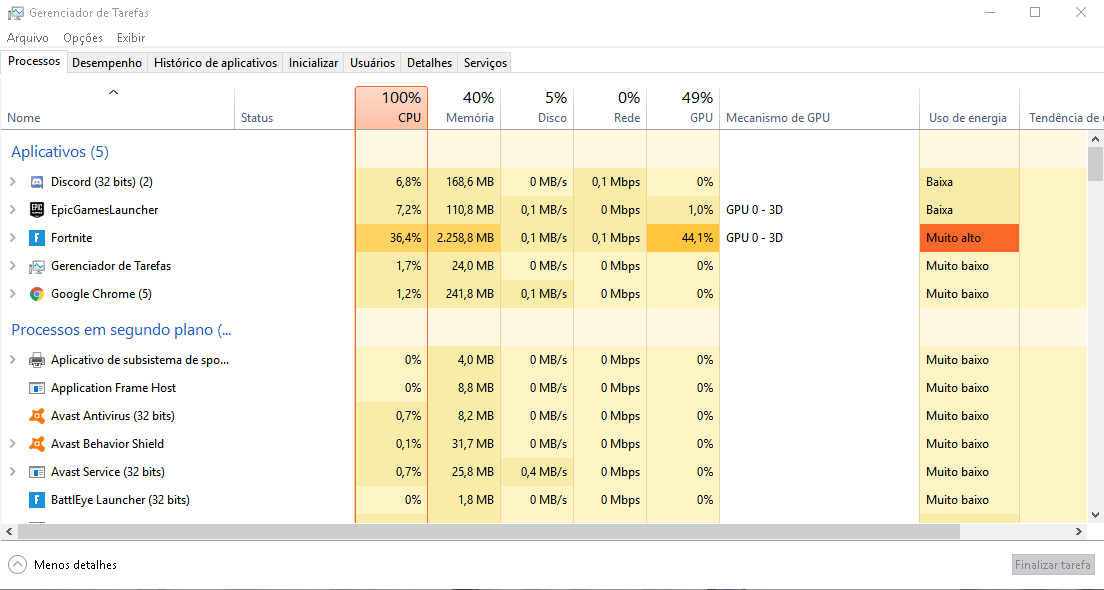1104x590 pixels.
Task: Click the horizontal scrollbar left arrow
Action: coord(9,532)
